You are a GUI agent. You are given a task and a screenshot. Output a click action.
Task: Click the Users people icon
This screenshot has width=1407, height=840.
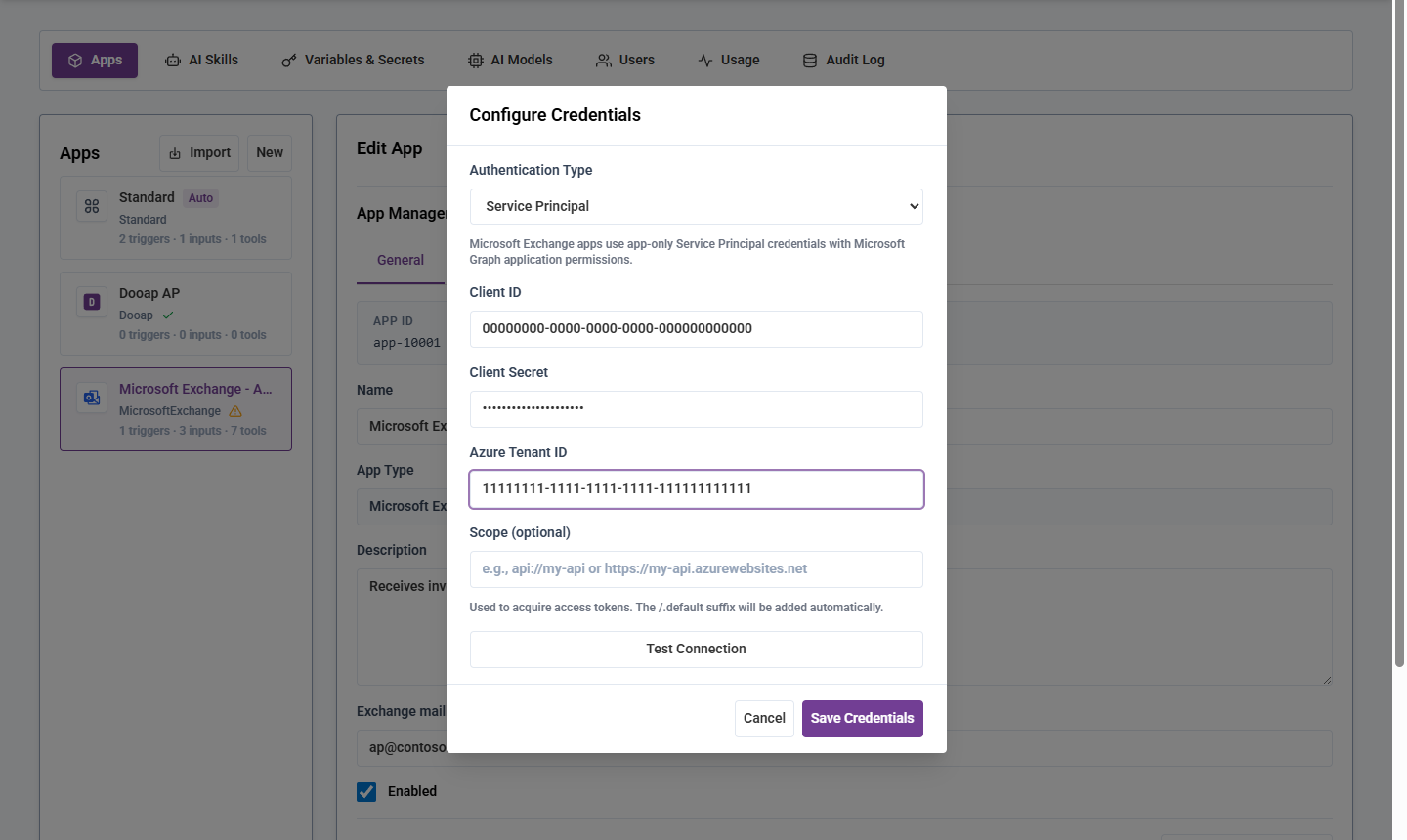604,61
